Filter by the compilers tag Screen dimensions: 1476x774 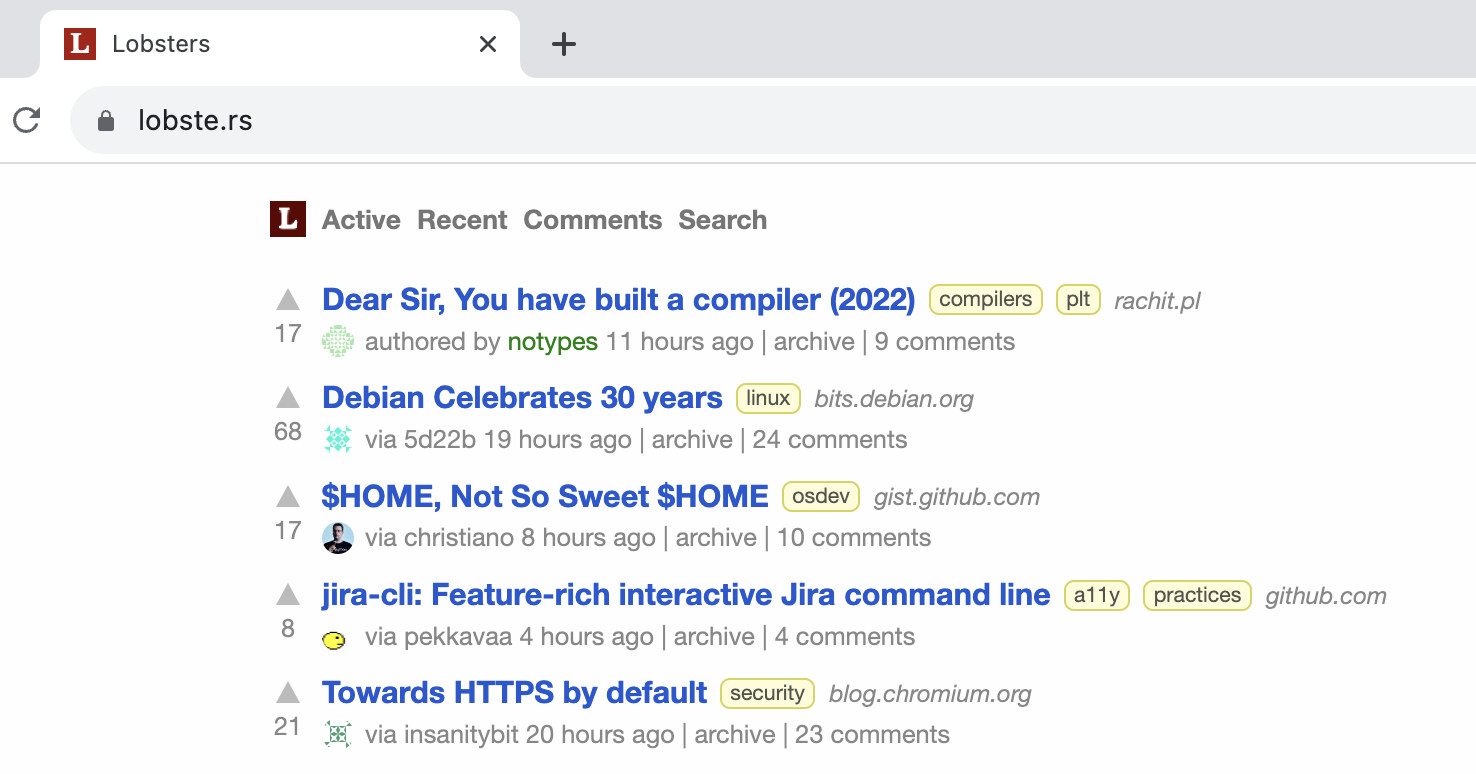[x=986, y=300]
